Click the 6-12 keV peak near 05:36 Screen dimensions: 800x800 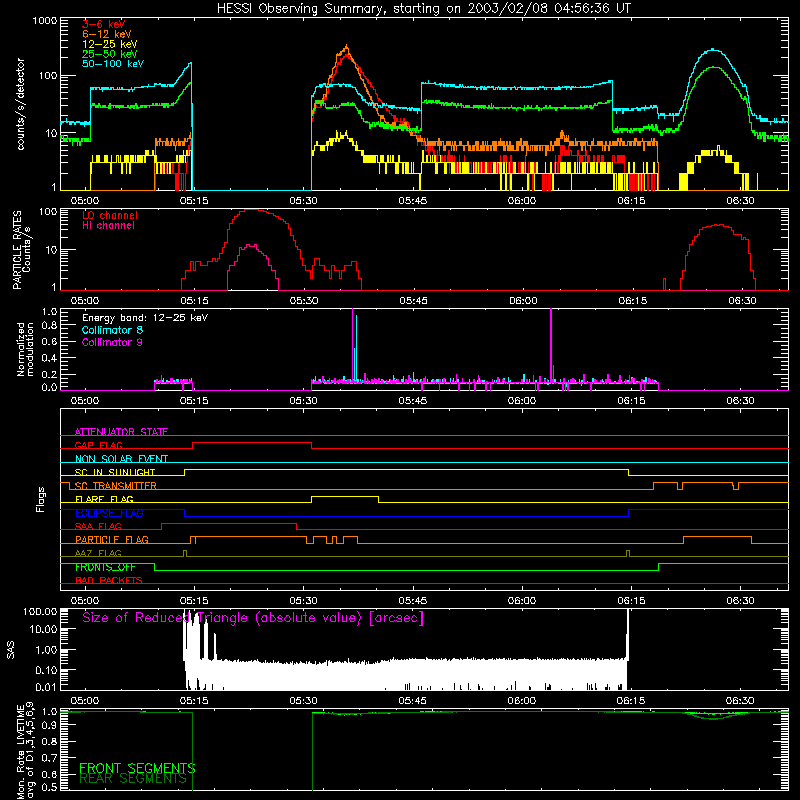click(347, 46)
